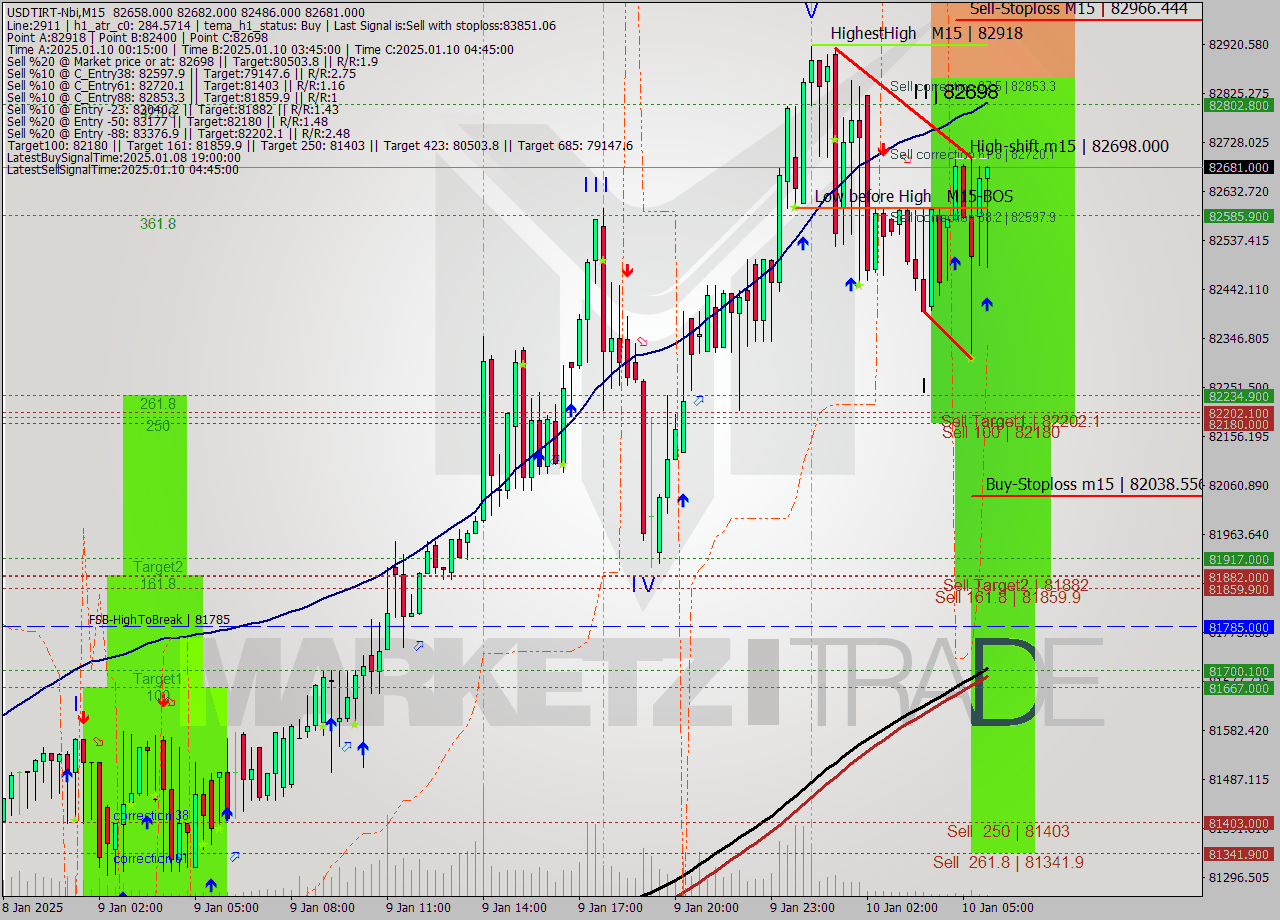Click the green 81700.100 price tag
Viewport: 1280px width, 920px height.
[x=1239, y=671]
